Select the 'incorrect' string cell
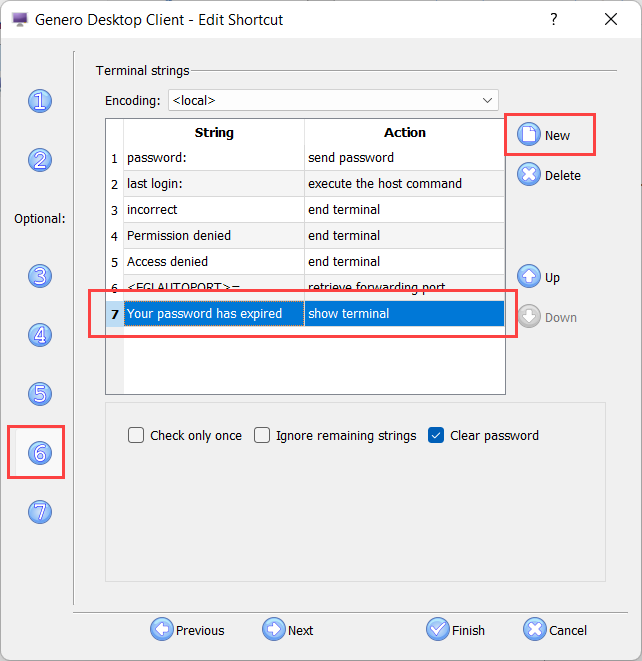The width and height of the screenshot is (642, 661). 214,210
